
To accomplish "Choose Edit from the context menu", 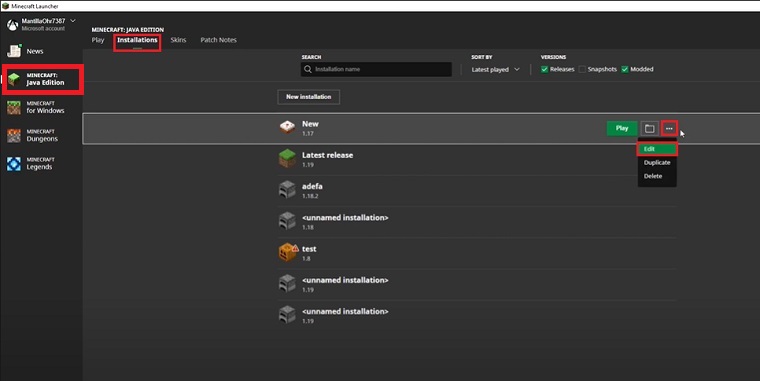I will (x=657, y=149).
